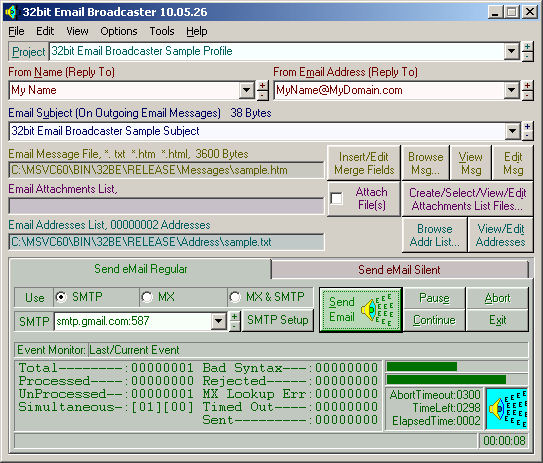Pause the email sending
Viewport: 543px width, 463px height.
point(434,298)
